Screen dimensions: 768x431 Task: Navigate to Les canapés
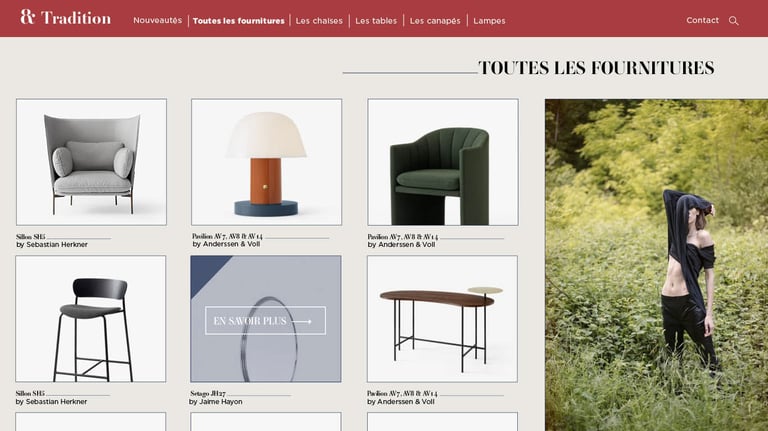(435, 21)
